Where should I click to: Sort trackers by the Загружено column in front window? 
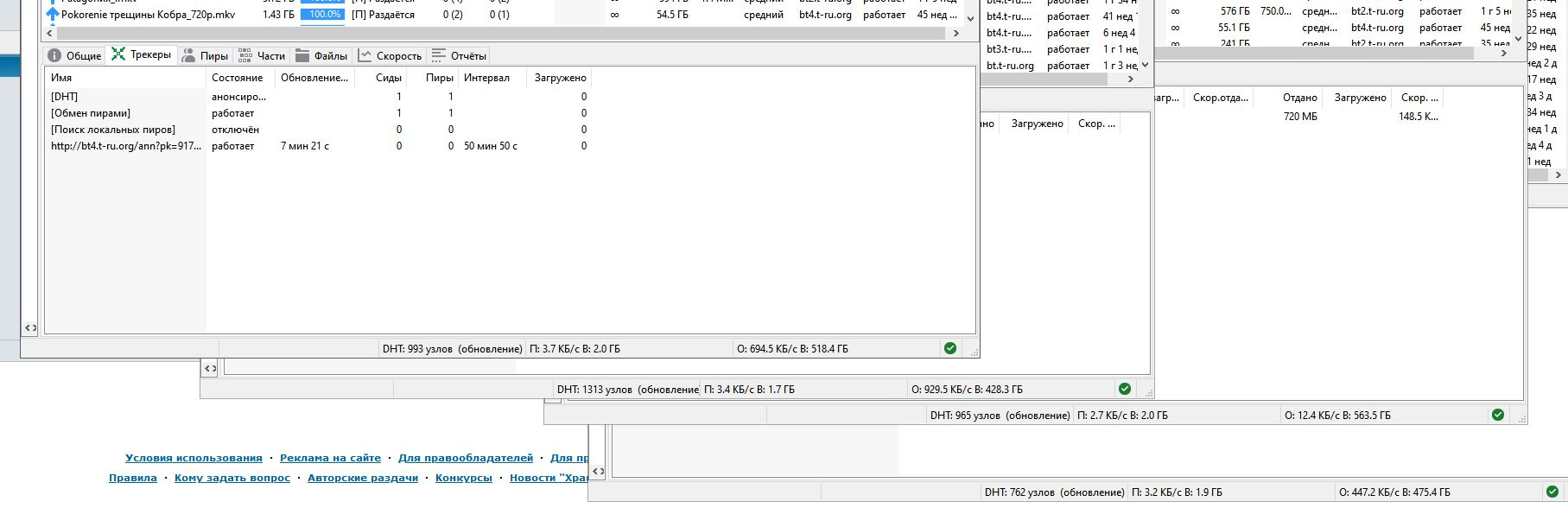pos(559,78)
